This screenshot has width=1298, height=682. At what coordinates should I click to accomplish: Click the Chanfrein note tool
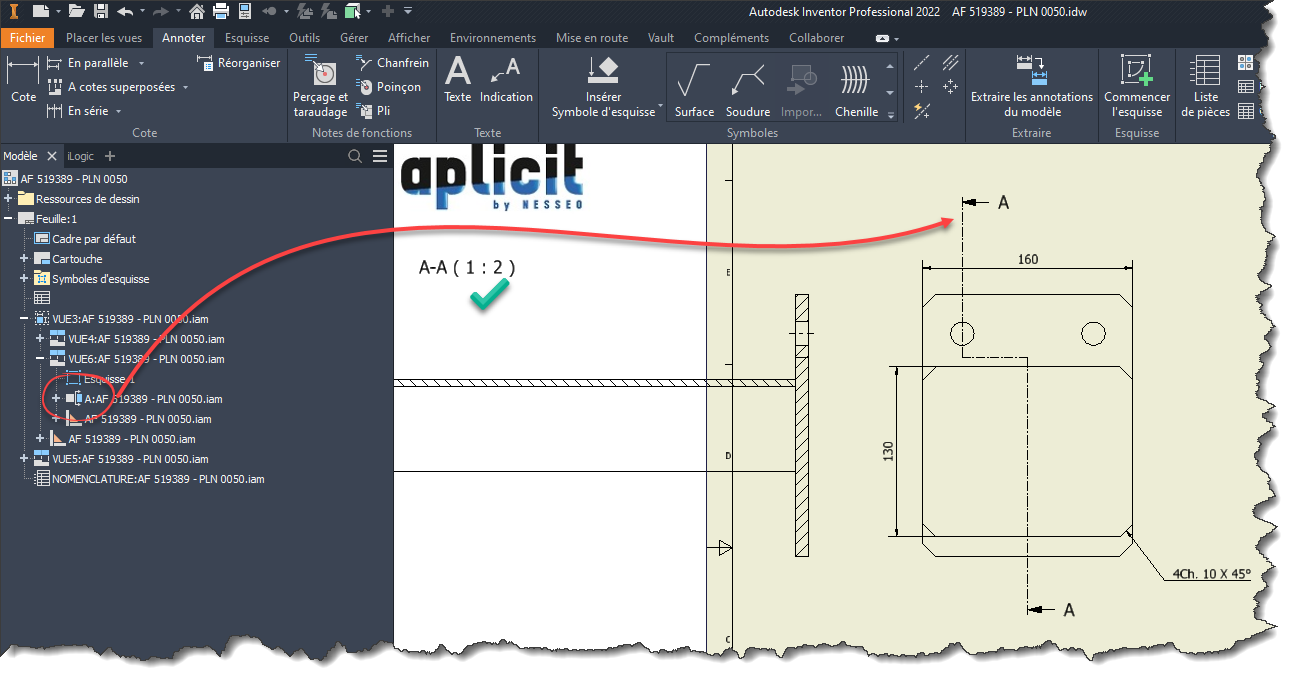tap(392, 63)
